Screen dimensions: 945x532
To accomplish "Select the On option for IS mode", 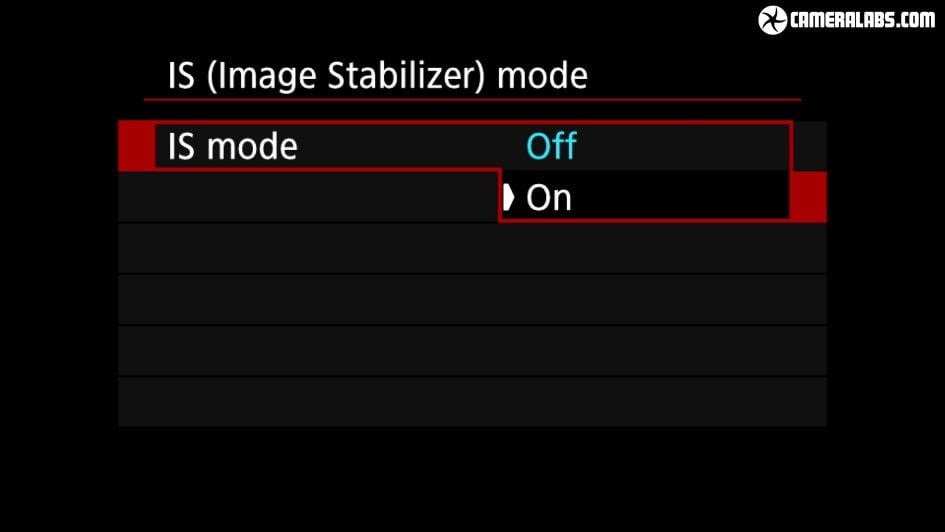I will [549, 198].
